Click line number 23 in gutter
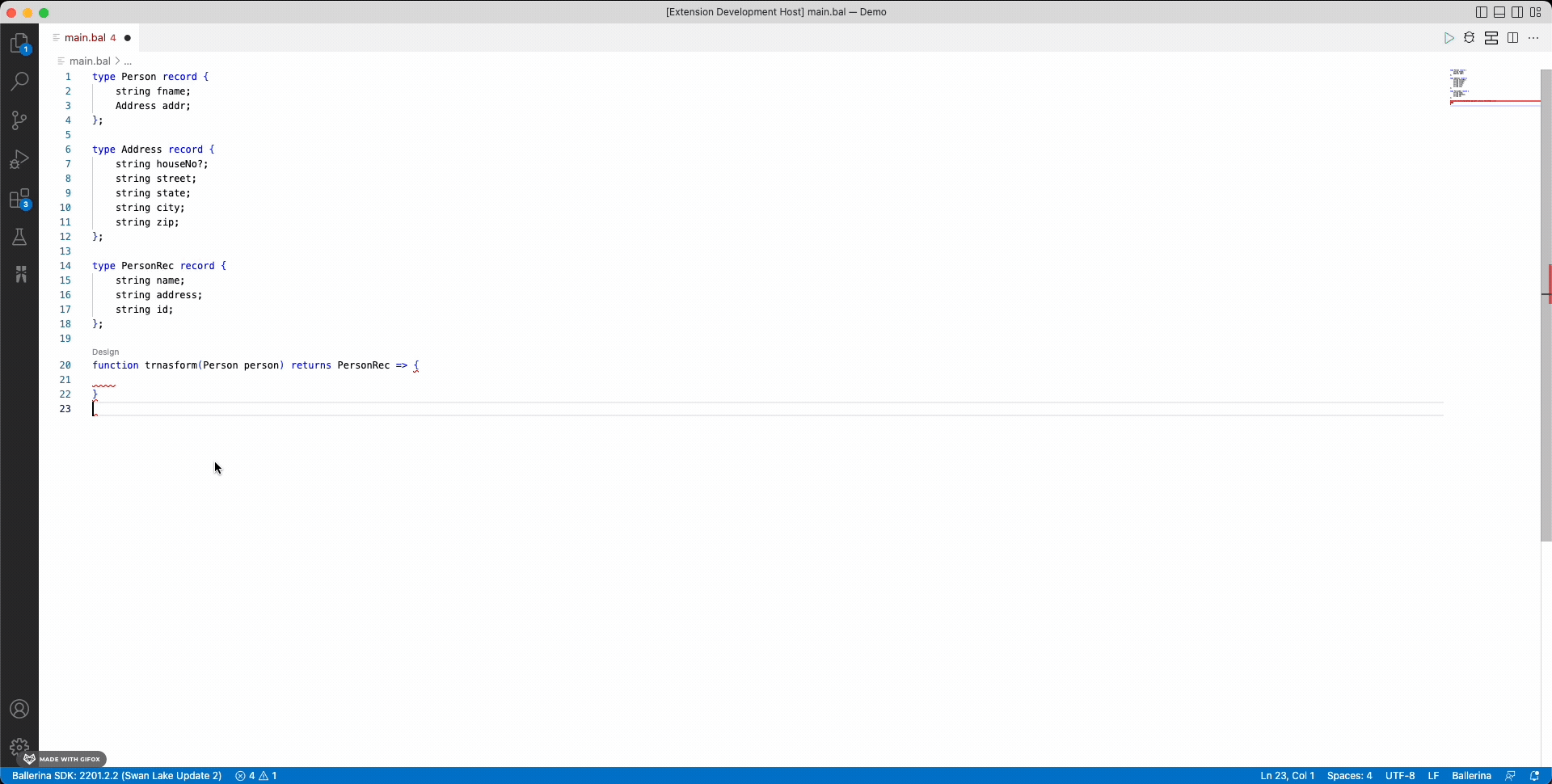 [x=65, y=409]
